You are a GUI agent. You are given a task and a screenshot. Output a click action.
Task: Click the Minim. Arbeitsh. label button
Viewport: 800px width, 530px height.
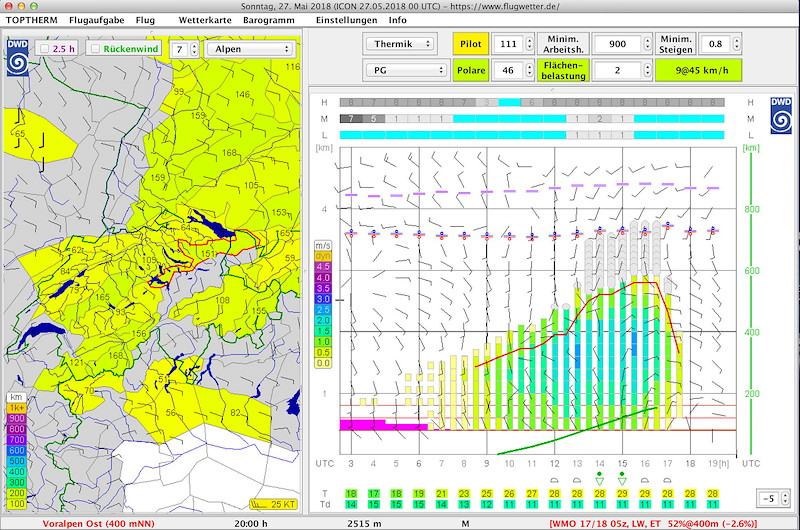click(563, 44)
